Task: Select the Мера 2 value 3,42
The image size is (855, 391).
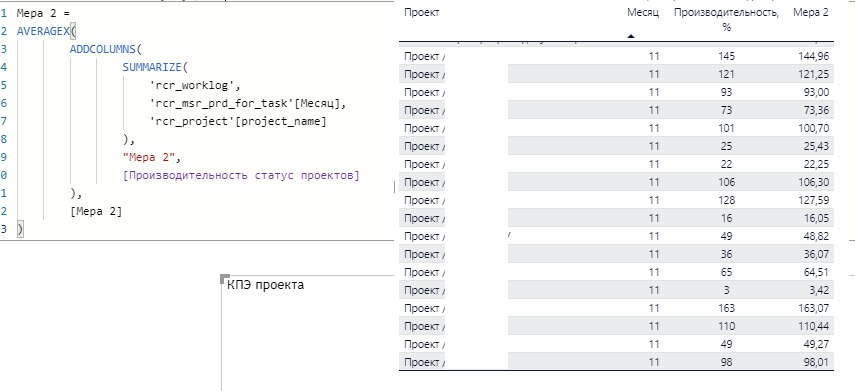Action: point(820,290)
